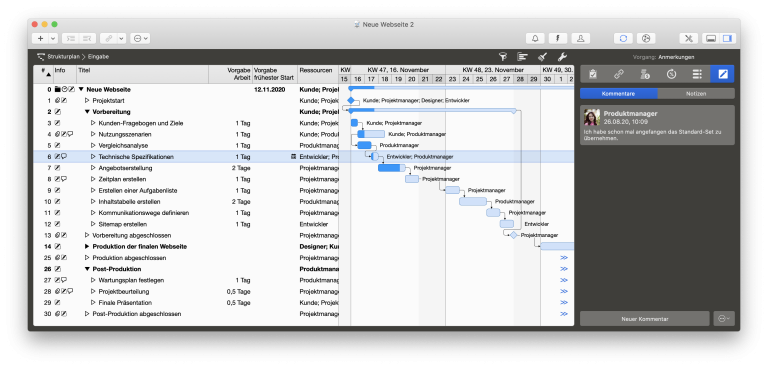
Task: Toggle the right inspector sidebar
Action: (x=727, y=38)
